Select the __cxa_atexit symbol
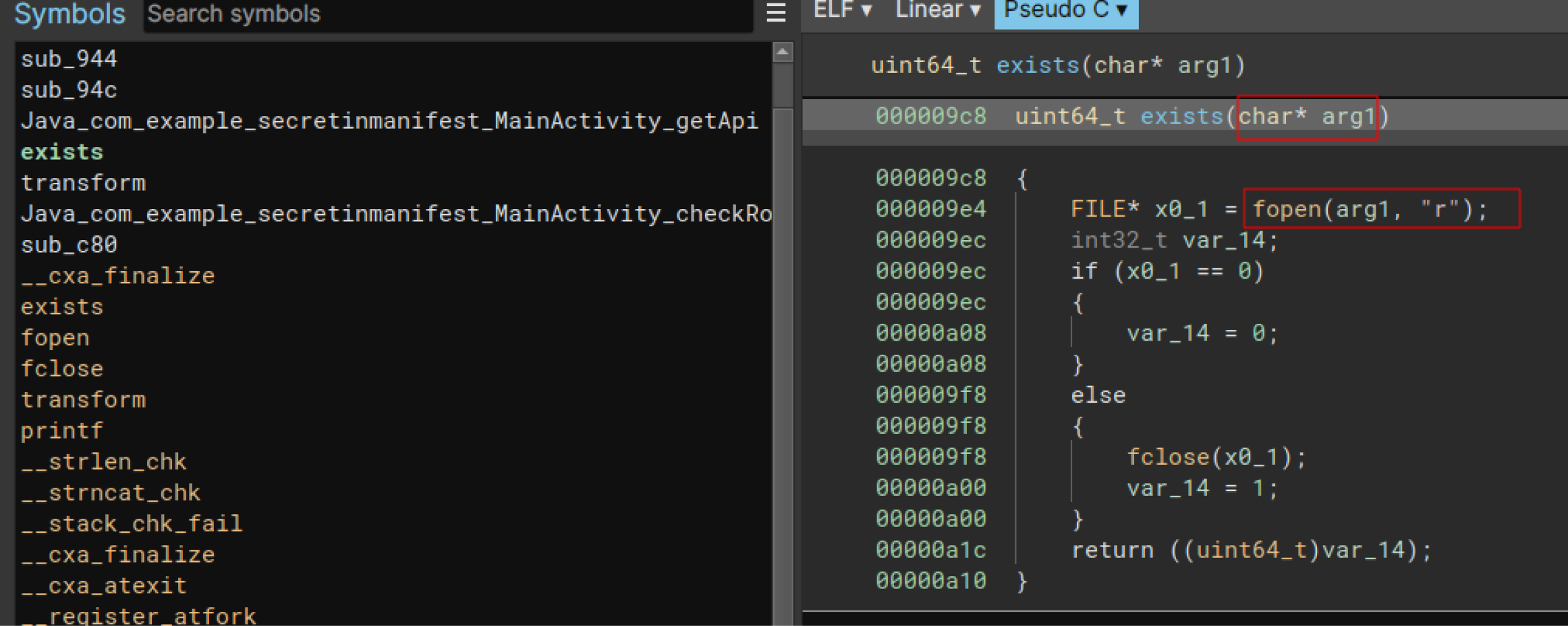 pyautogui.click(x=103, y=585)
